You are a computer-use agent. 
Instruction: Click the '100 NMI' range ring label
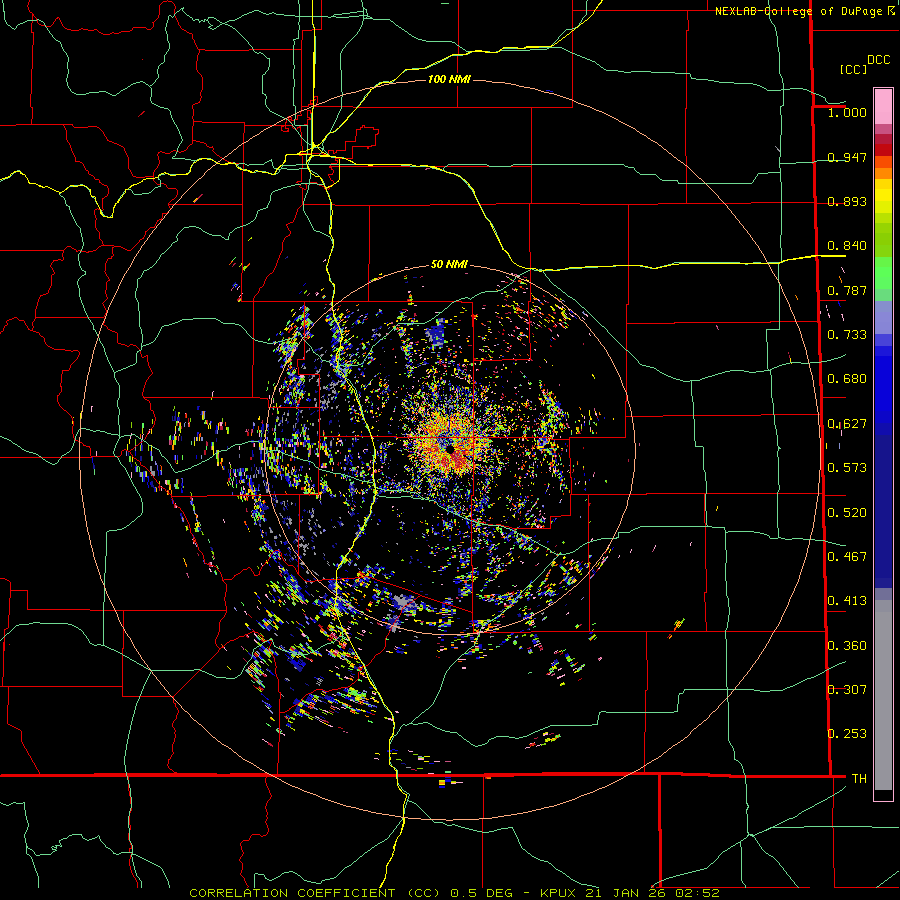coord(449,79)
